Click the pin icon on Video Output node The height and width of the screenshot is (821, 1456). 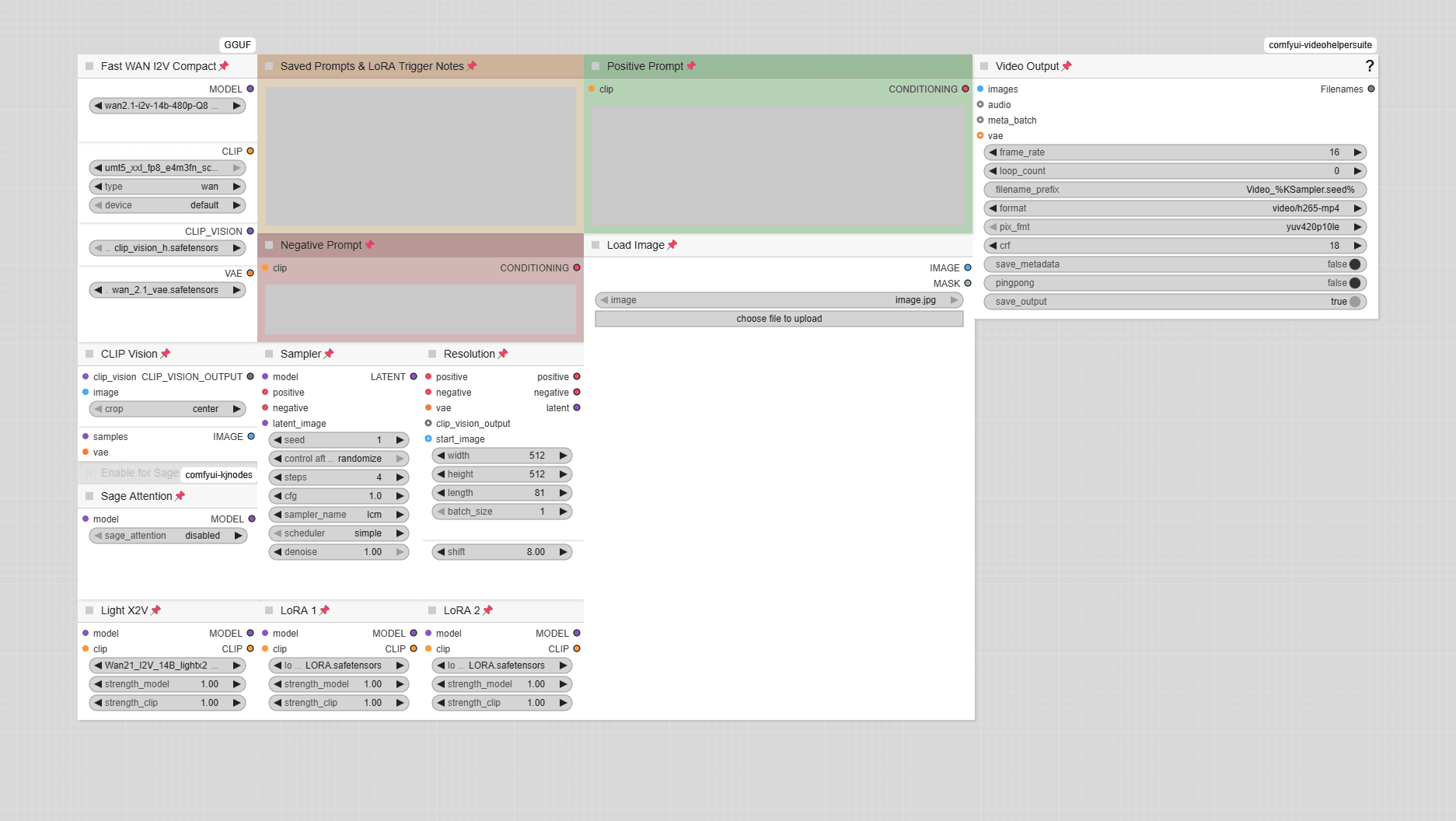pos(1067,66)
